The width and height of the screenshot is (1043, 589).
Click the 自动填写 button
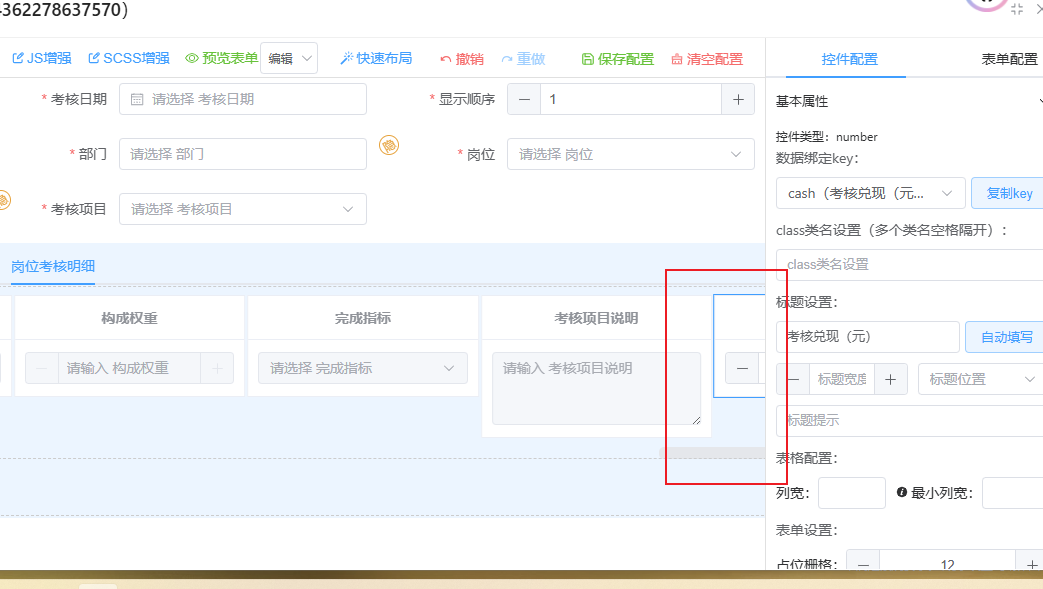[1006, 337]
